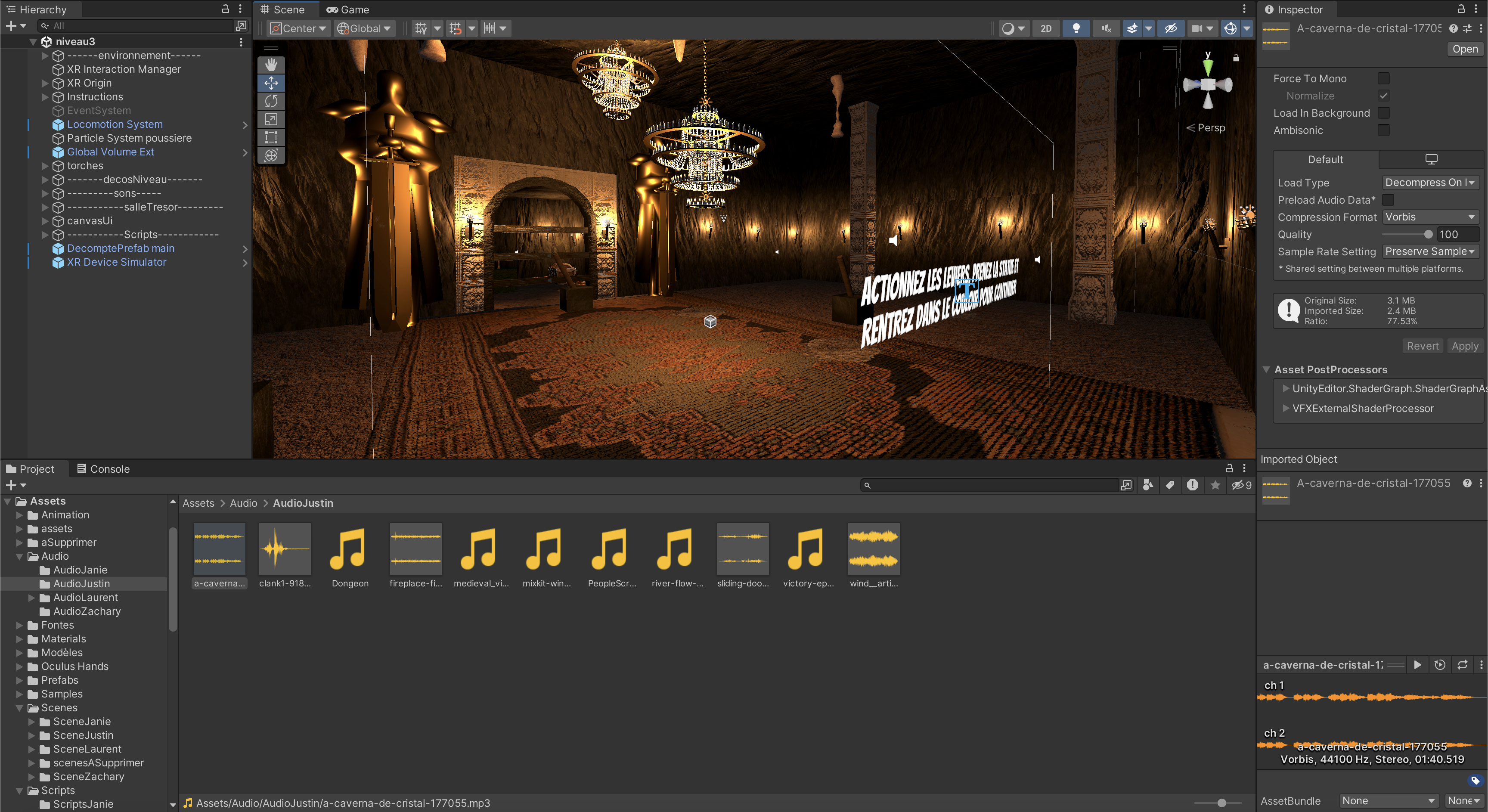Open Compression Format Vorbis dropdown
Viewport: 1488px width, 812px height.
[1430, 217]
